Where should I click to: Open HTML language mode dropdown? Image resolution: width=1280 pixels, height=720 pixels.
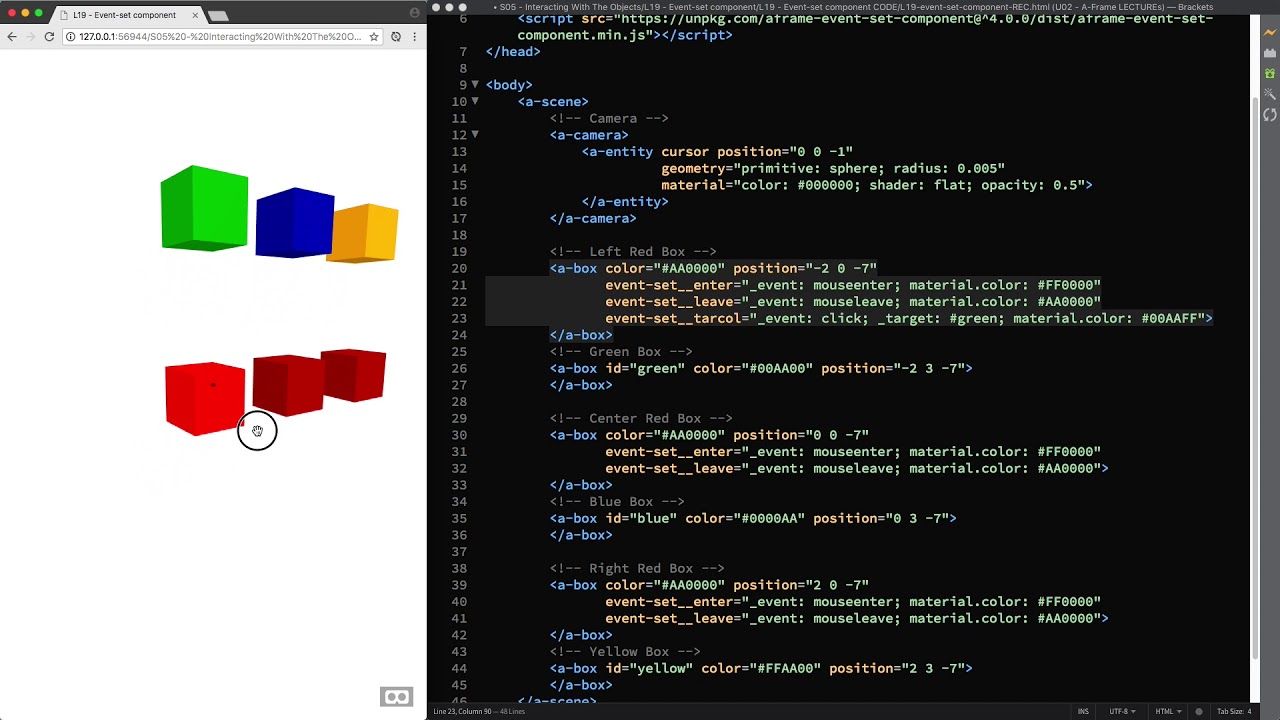point(1168,711)
